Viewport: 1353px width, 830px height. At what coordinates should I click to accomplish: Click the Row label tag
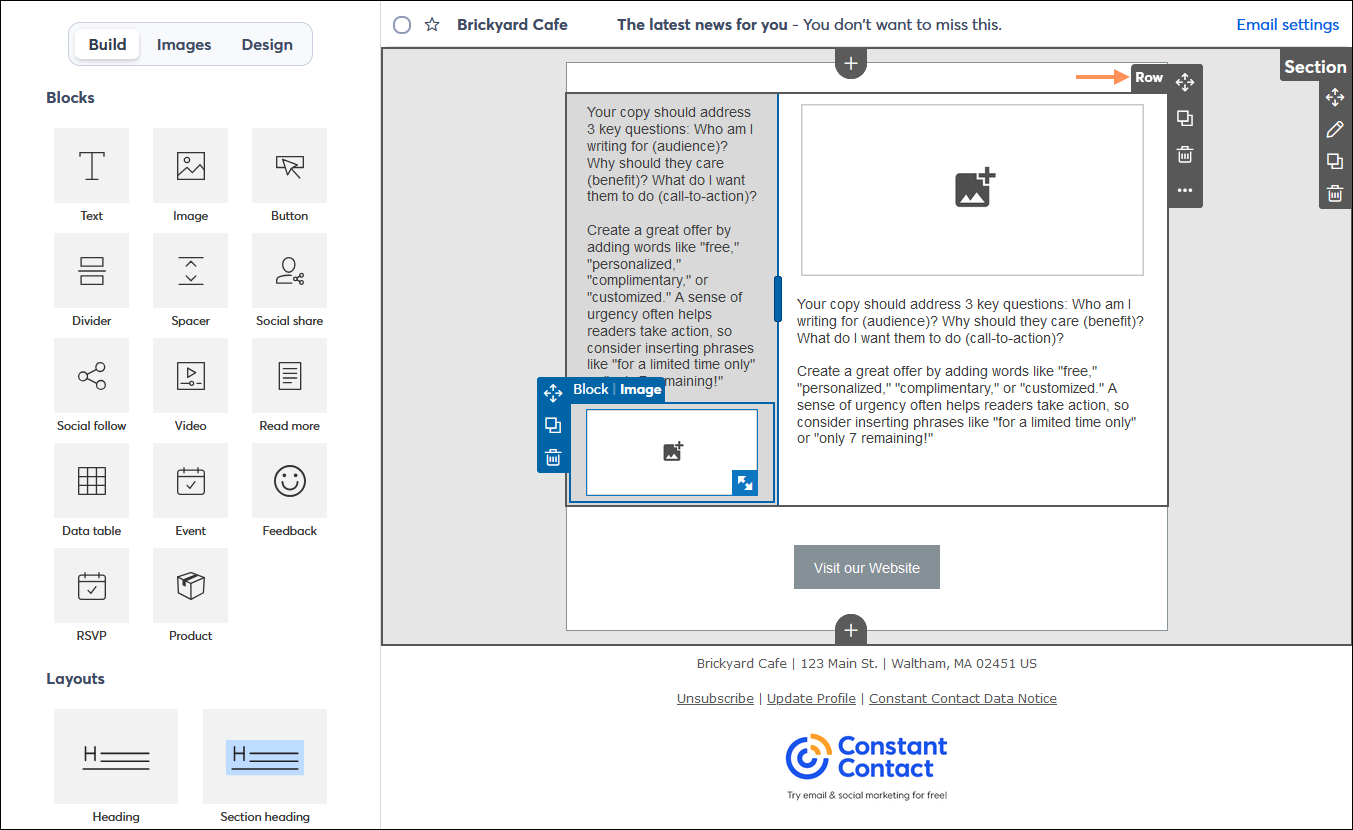[x=1149, y=77]
